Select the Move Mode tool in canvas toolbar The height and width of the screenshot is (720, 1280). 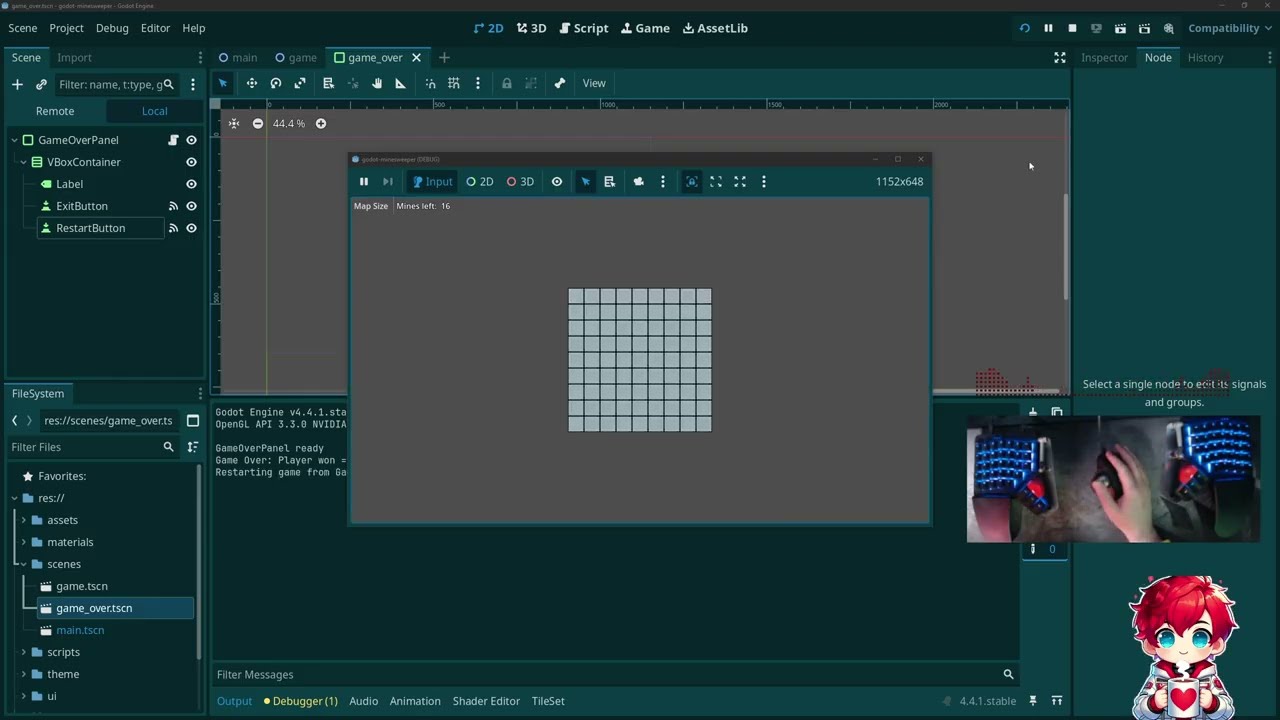click(252, 83)
